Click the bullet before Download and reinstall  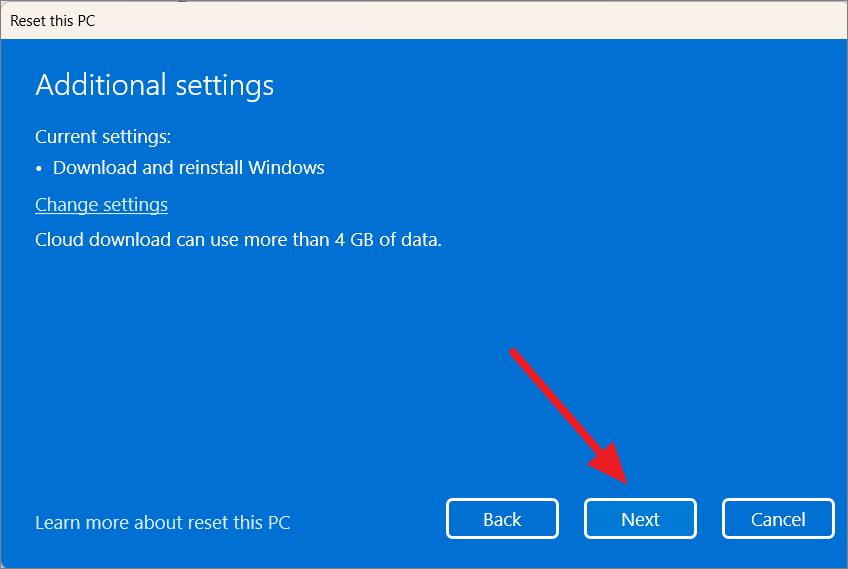(38, 169)
